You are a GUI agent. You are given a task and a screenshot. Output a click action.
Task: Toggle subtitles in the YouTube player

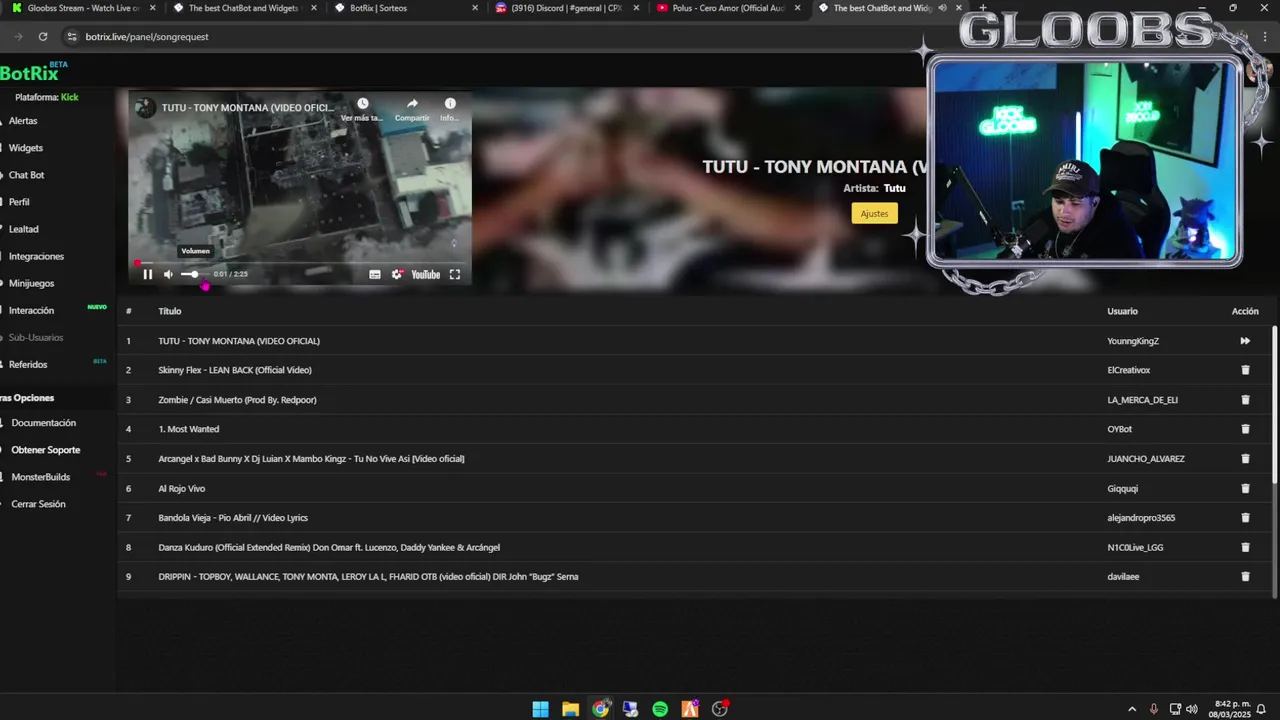coord(375,274)
